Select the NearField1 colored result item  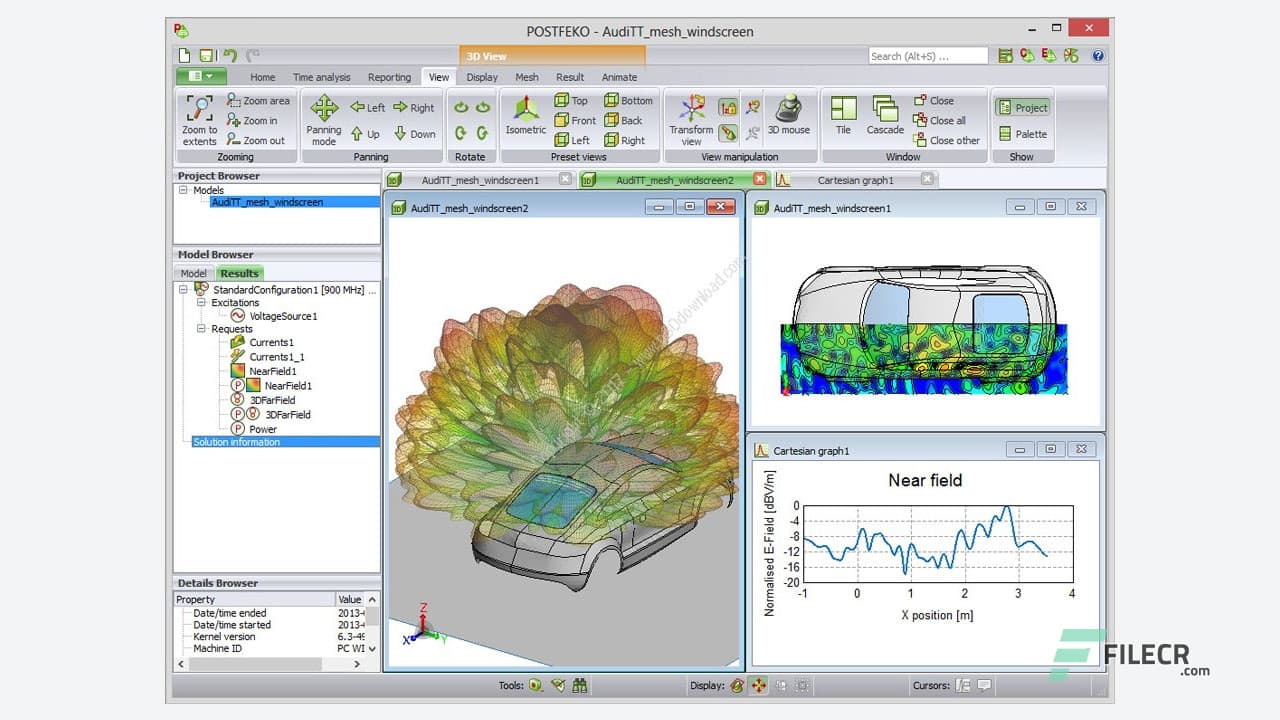pos(272,371)
